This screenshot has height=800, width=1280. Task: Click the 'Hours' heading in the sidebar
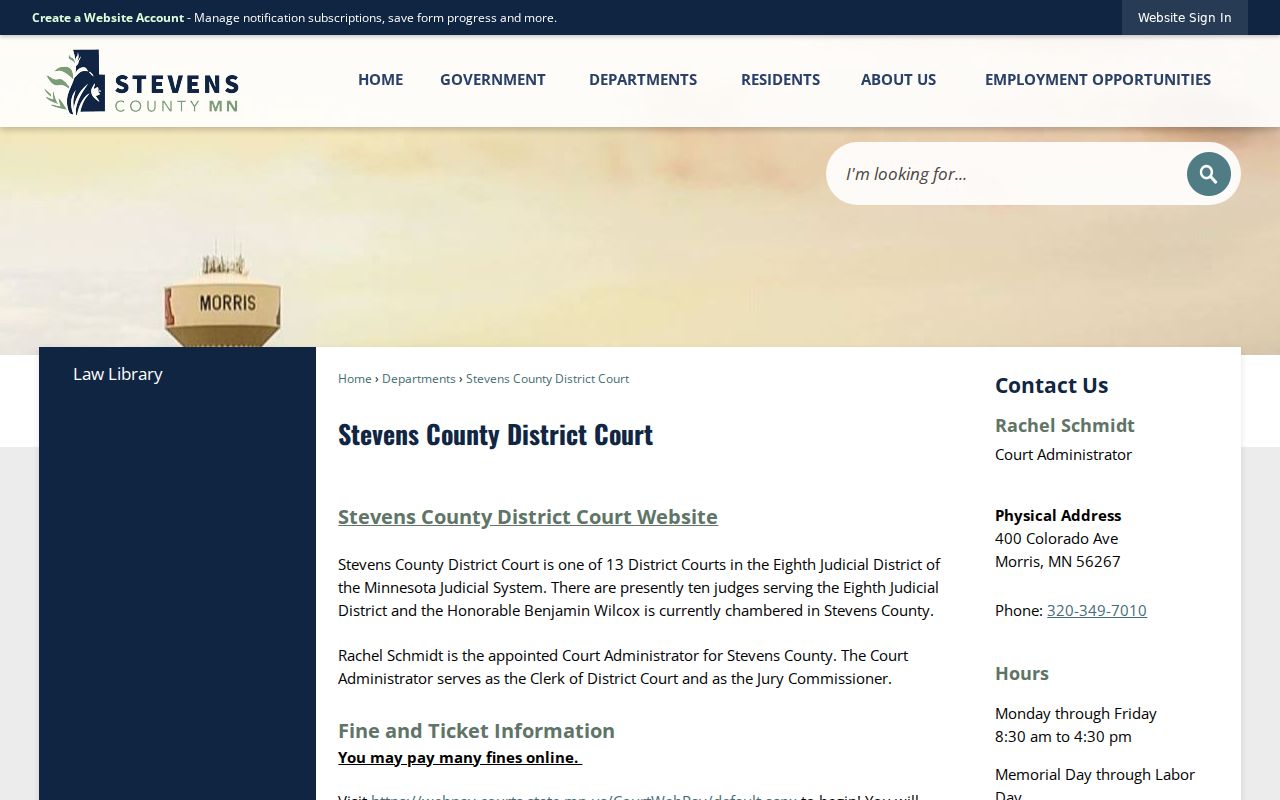tap(1022, 674)
